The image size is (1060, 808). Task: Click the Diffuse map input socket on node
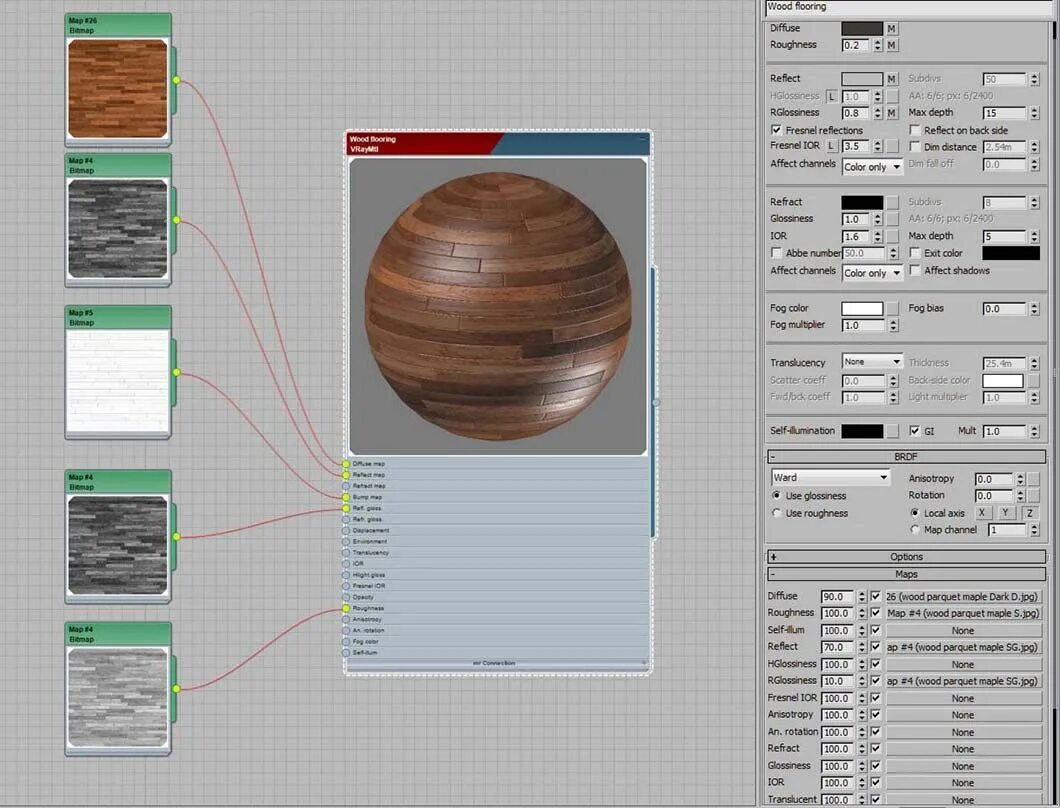346,464
